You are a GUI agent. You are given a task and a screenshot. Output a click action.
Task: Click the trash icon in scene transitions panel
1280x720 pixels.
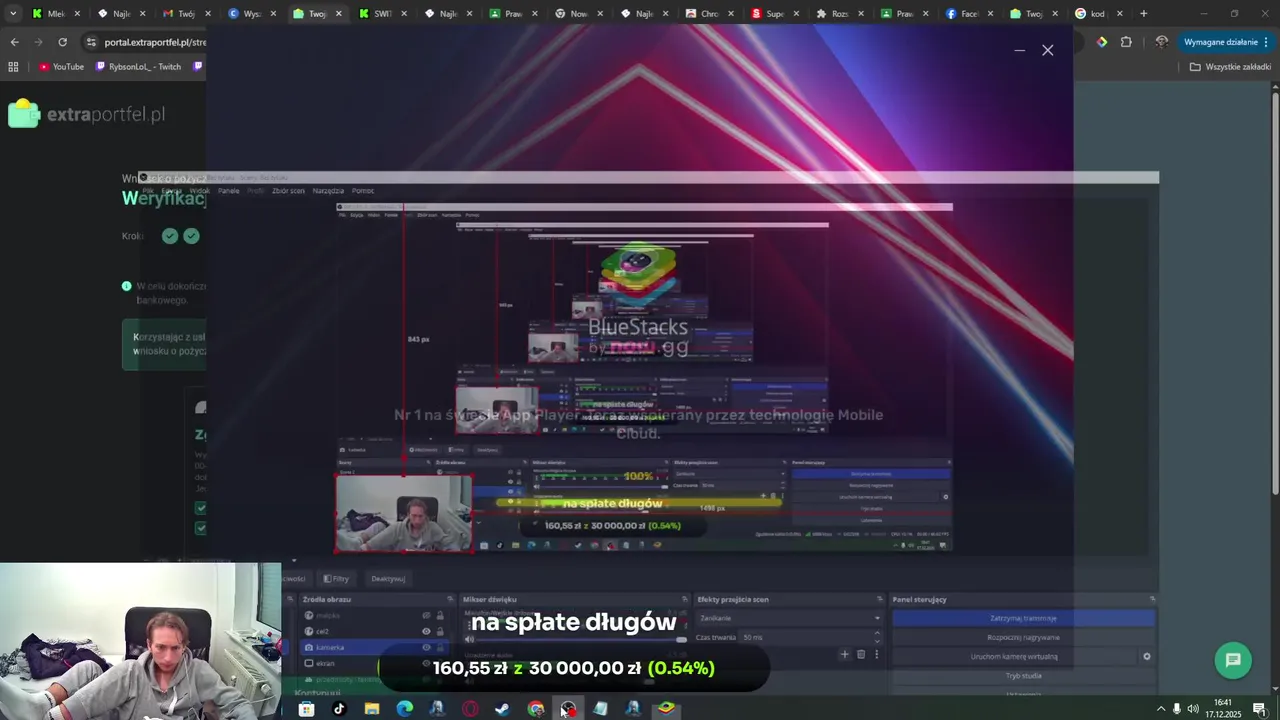861,655
